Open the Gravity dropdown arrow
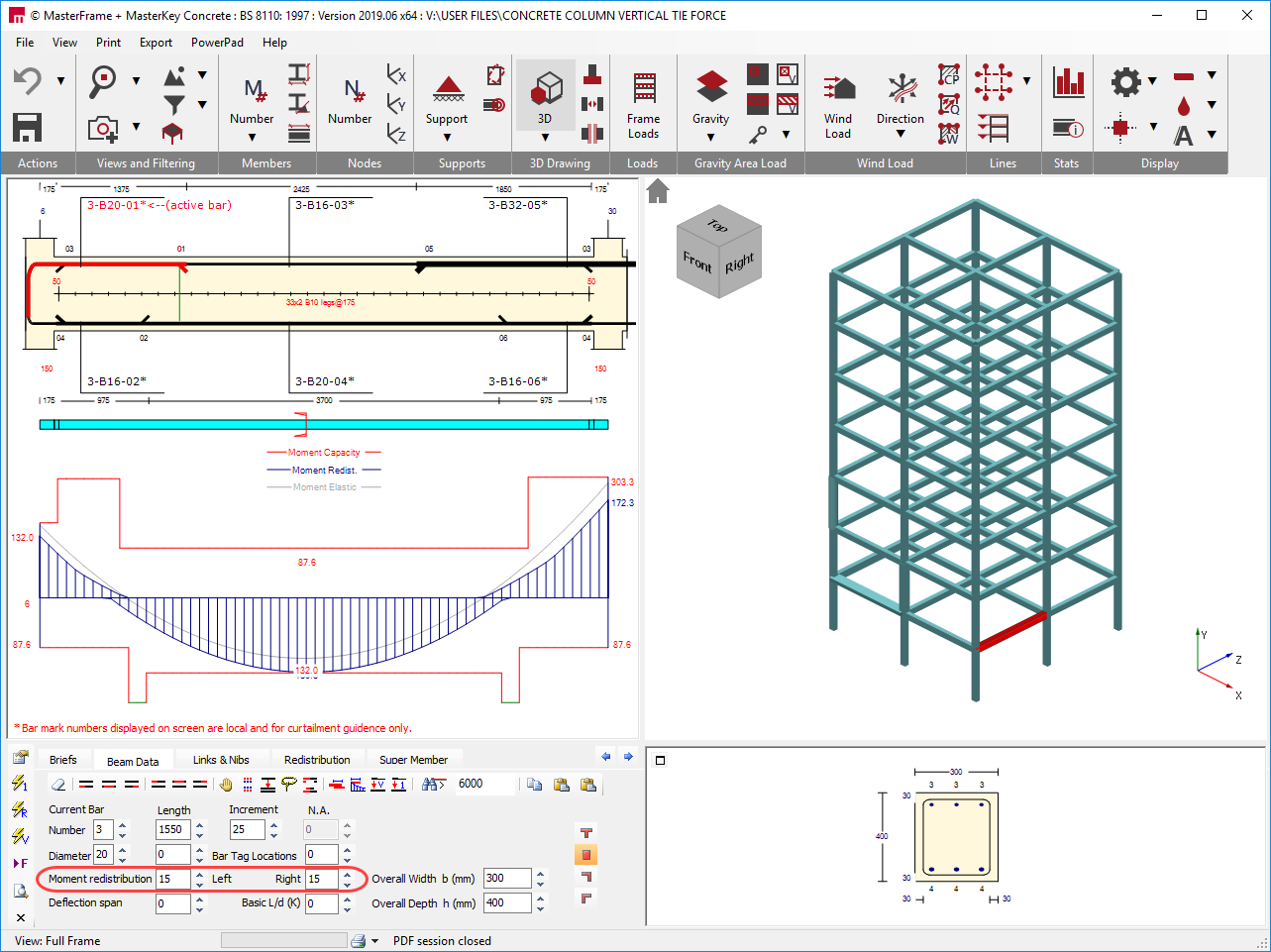Screen dimensions: 1271x952 (x=710, y=138)
